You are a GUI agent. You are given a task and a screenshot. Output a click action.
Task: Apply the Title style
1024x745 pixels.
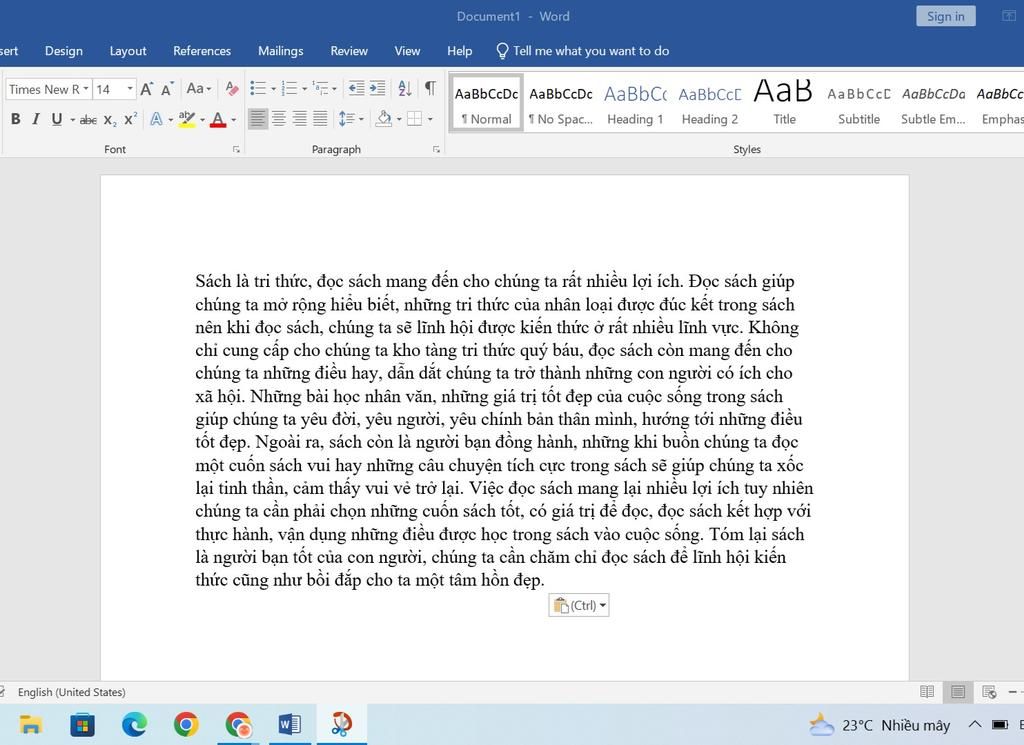click(784, 103)
